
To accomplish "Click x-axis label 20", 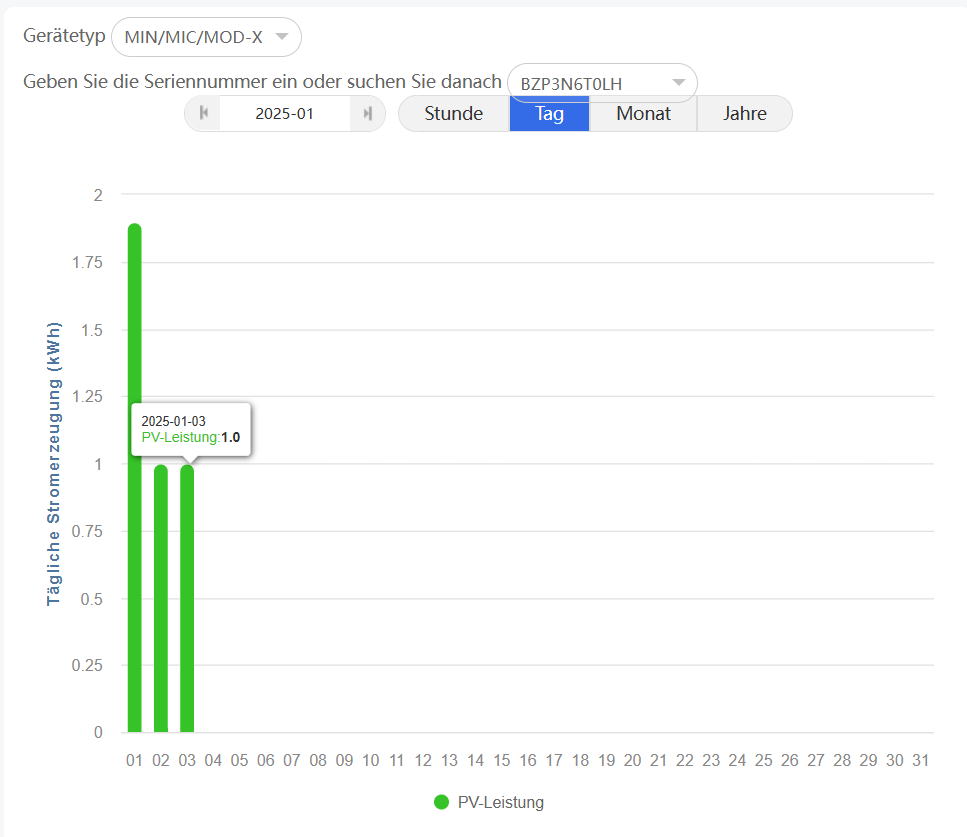I will click(632, 761).
